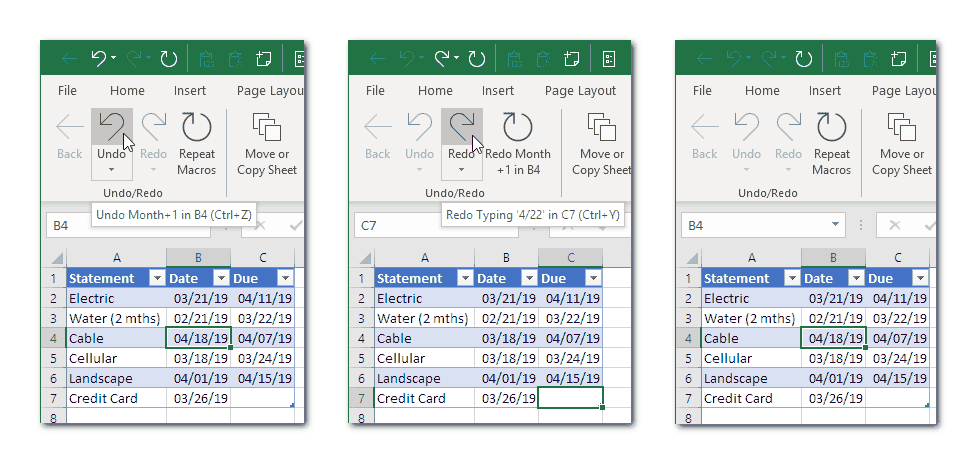
Task: Click Repeat Macros icon in the left screenshot
Action: tap(196, 127)
